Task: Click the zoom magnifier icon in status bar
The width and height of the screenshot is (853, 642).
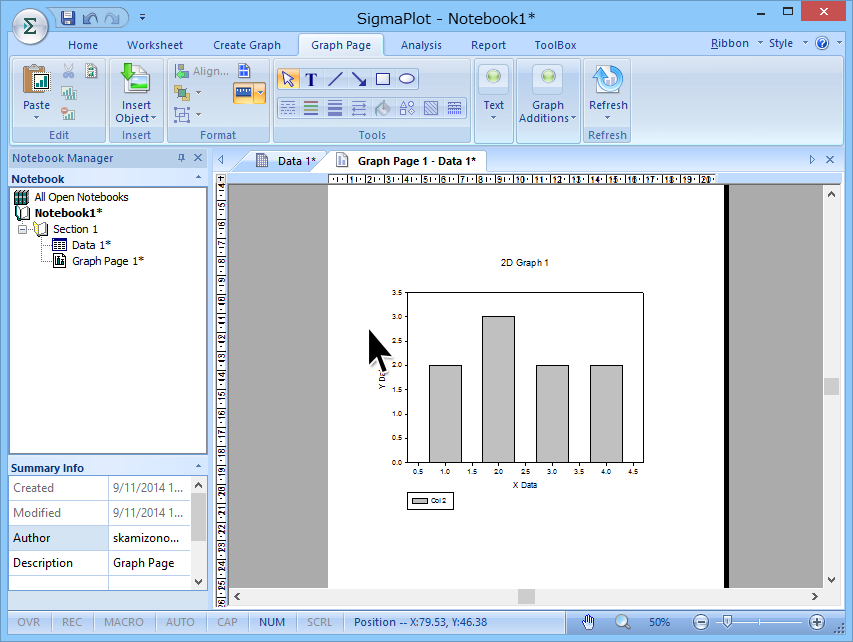Action: coord(622,622)
